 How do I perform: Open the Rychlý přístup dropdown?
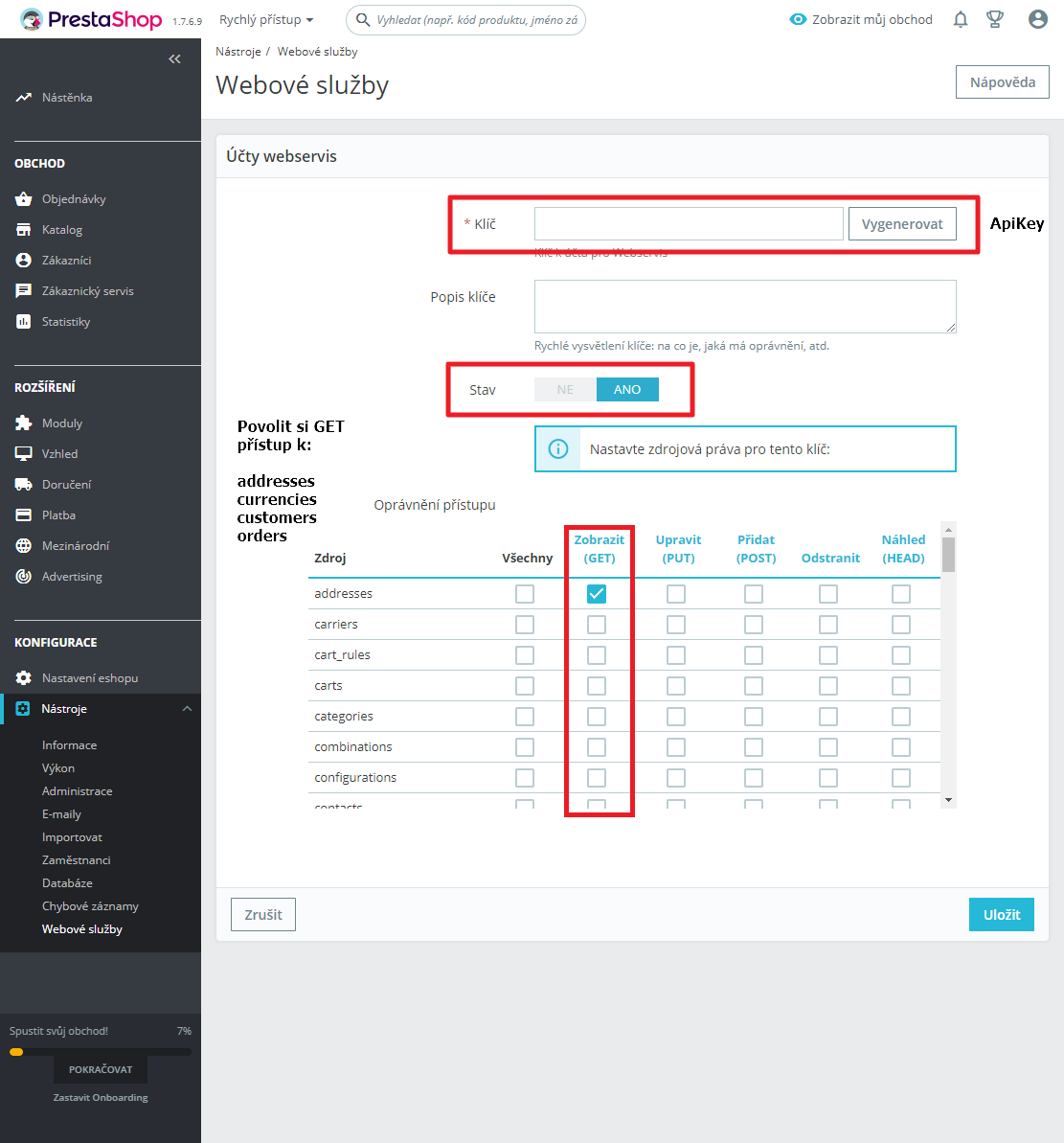click(x=266, y=20)
